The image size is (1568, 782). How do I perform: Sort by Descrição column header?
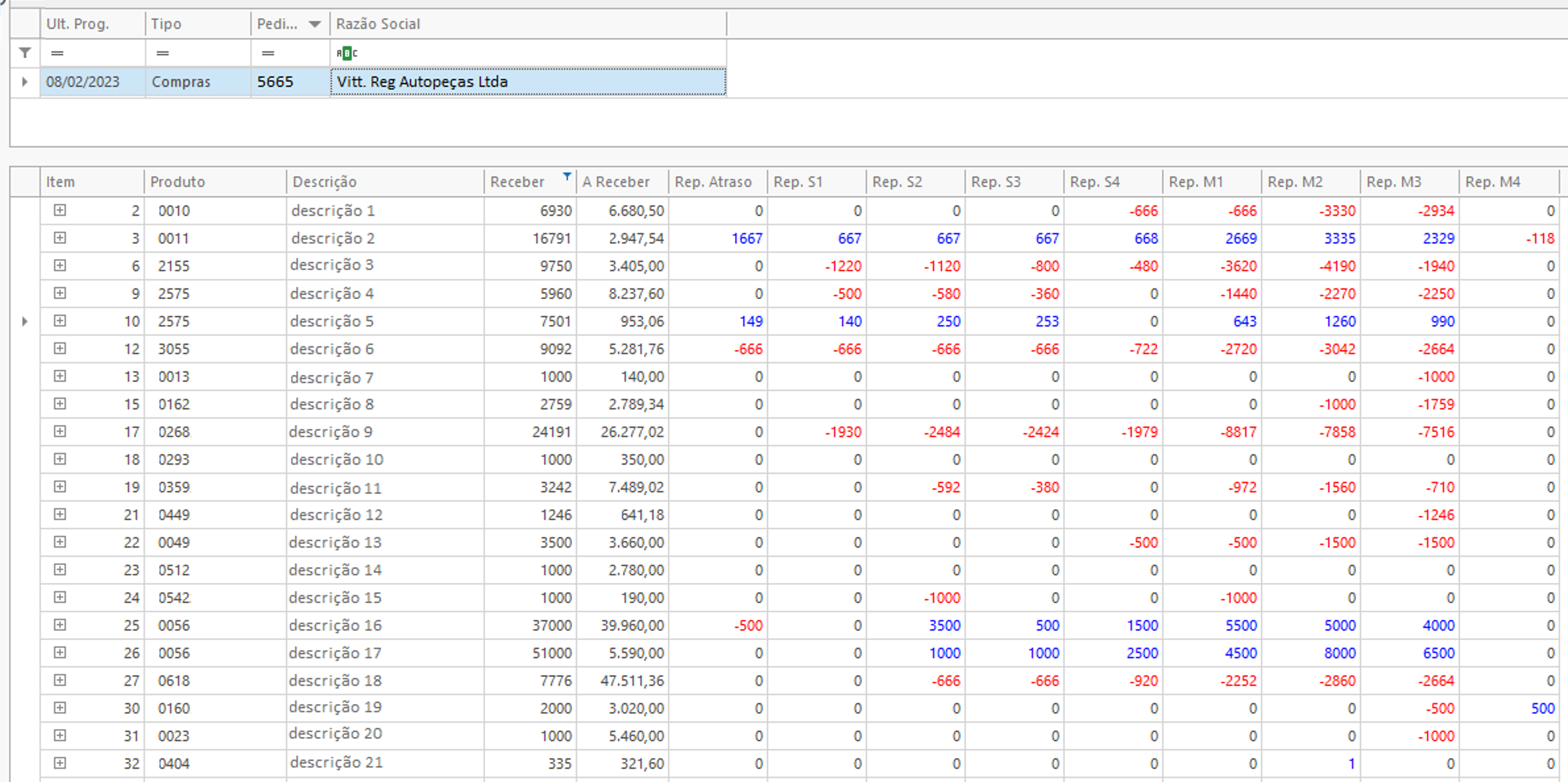tap(324, 182)
